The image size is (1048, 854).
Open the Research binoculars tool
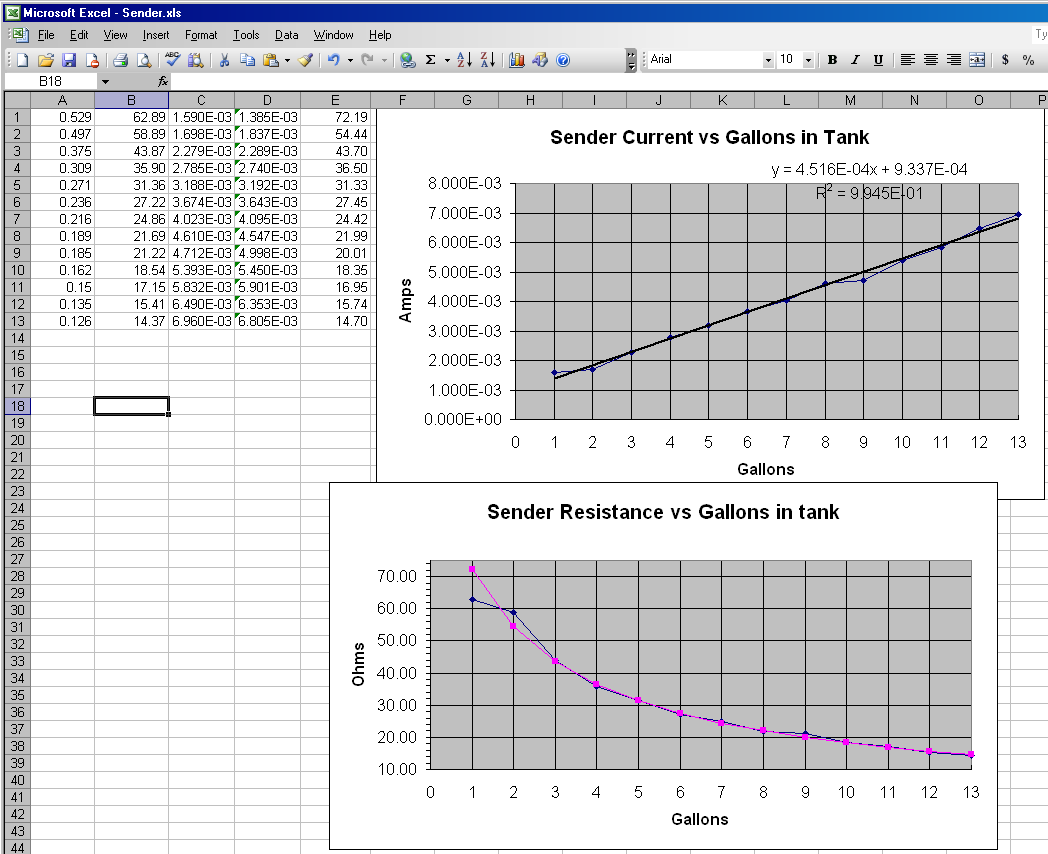(x=195, y=60)
